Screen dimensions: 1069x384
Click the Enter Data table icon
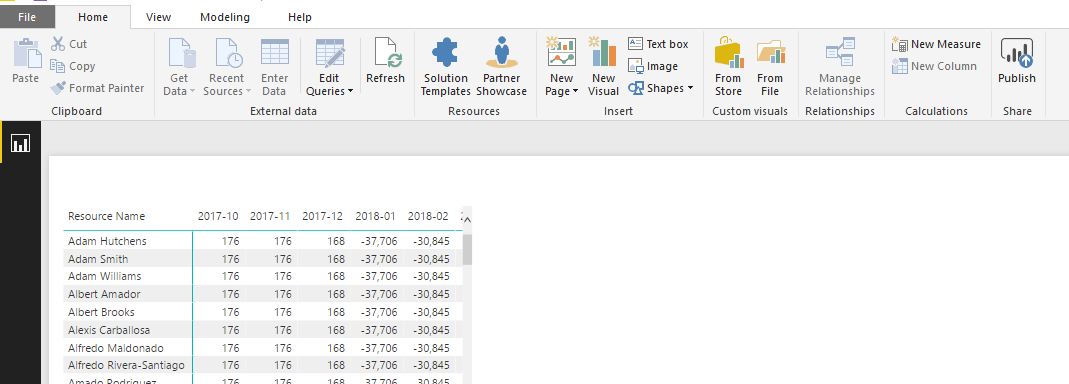click(x=275, y=52)
